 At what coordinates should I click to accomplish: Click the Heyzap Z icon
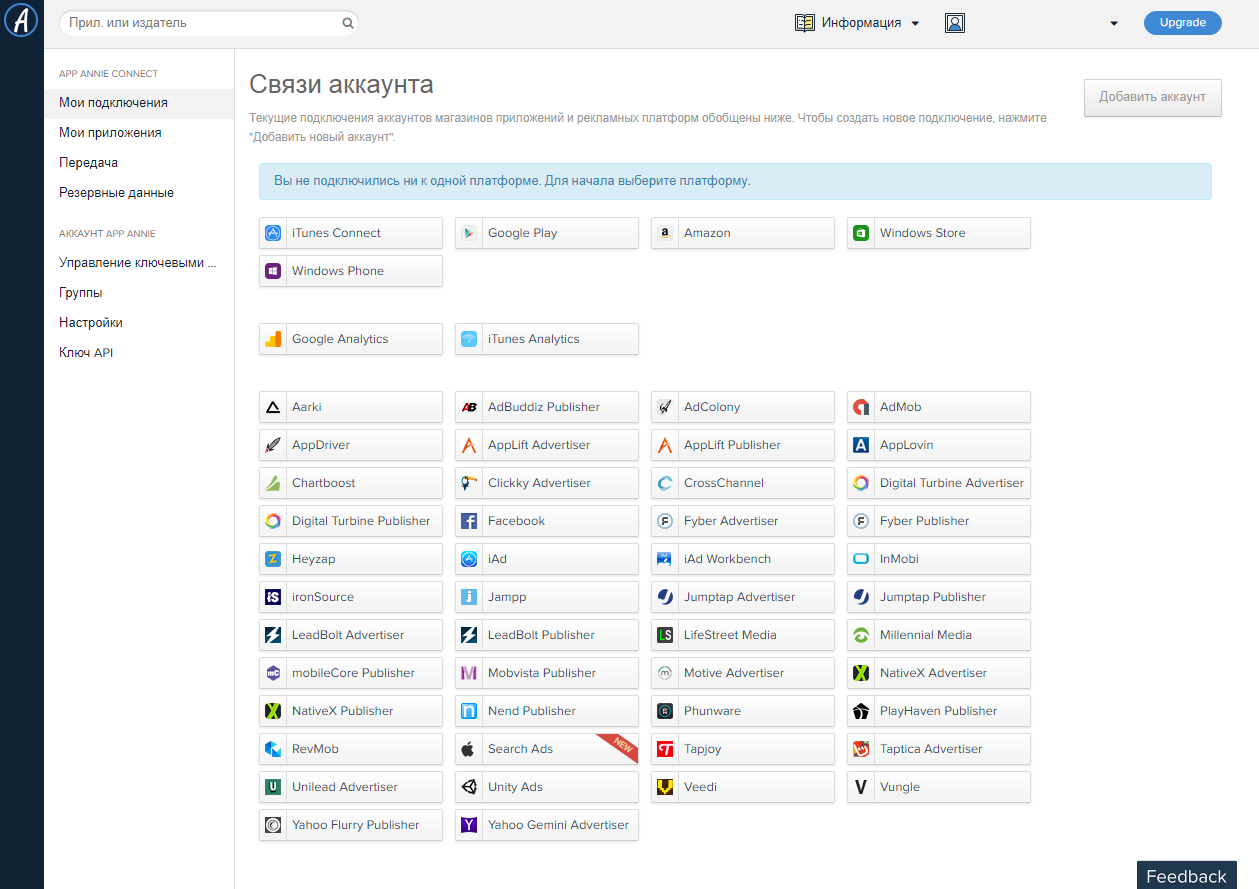click(x=273, y=559)
